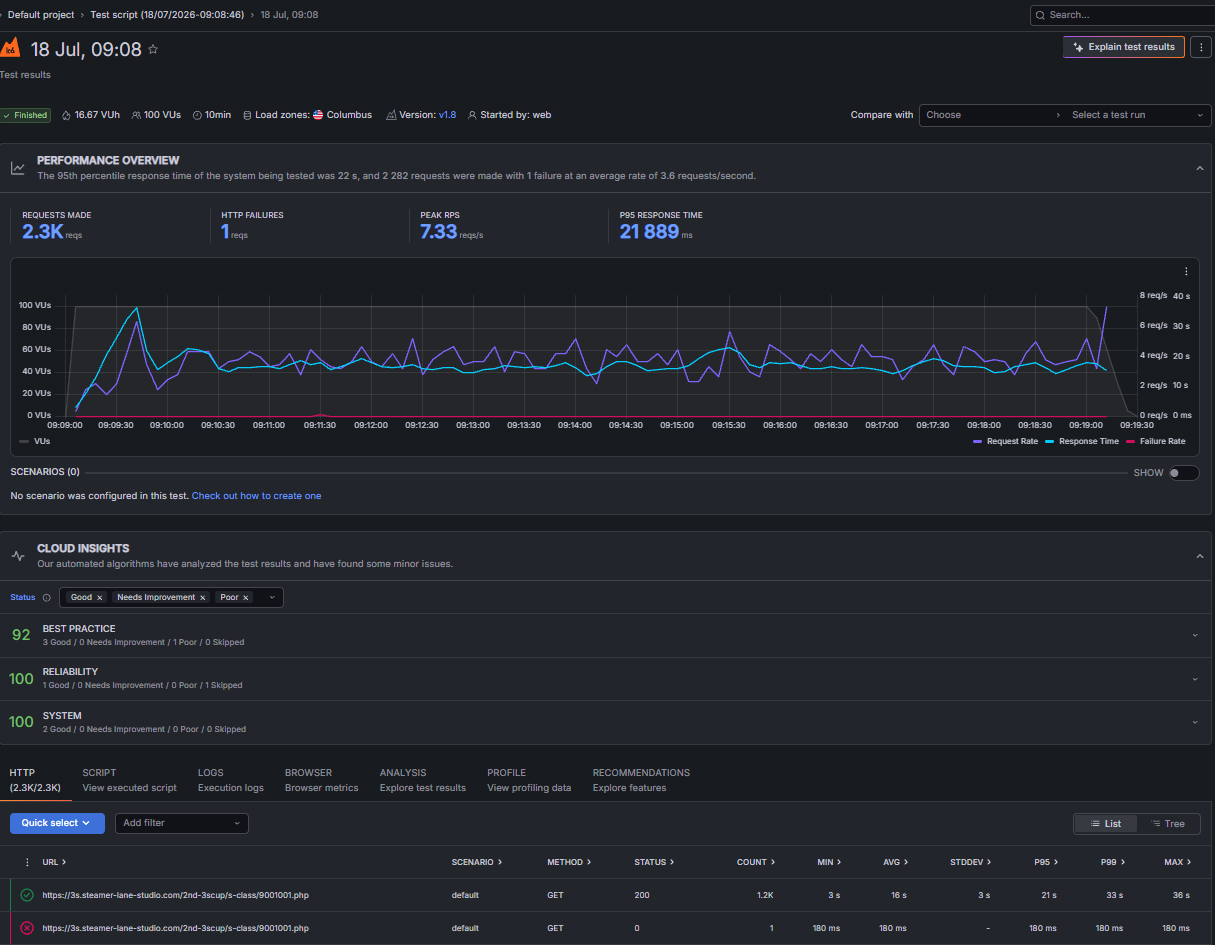Open the chart's three-dot options menu
The width and height of the screenshot is (1215, 945).
point(1186,271)
